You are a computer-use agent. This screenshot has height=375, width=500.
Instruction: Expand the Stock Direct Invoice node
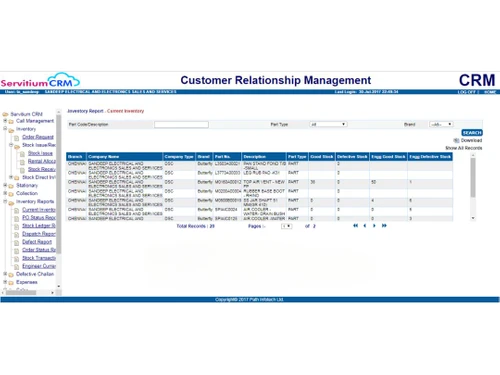point(11,177)
